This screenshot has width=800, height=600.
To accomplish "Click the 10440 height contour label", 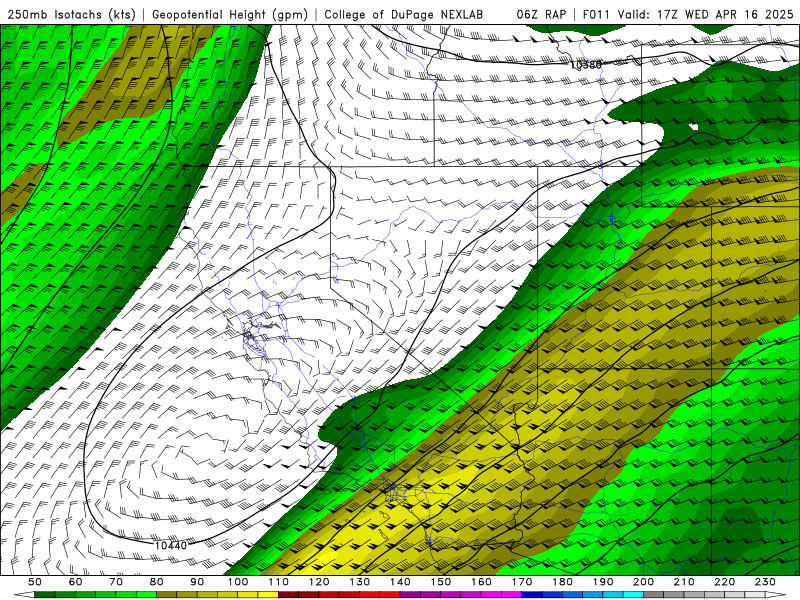I will tap(171, 545).
